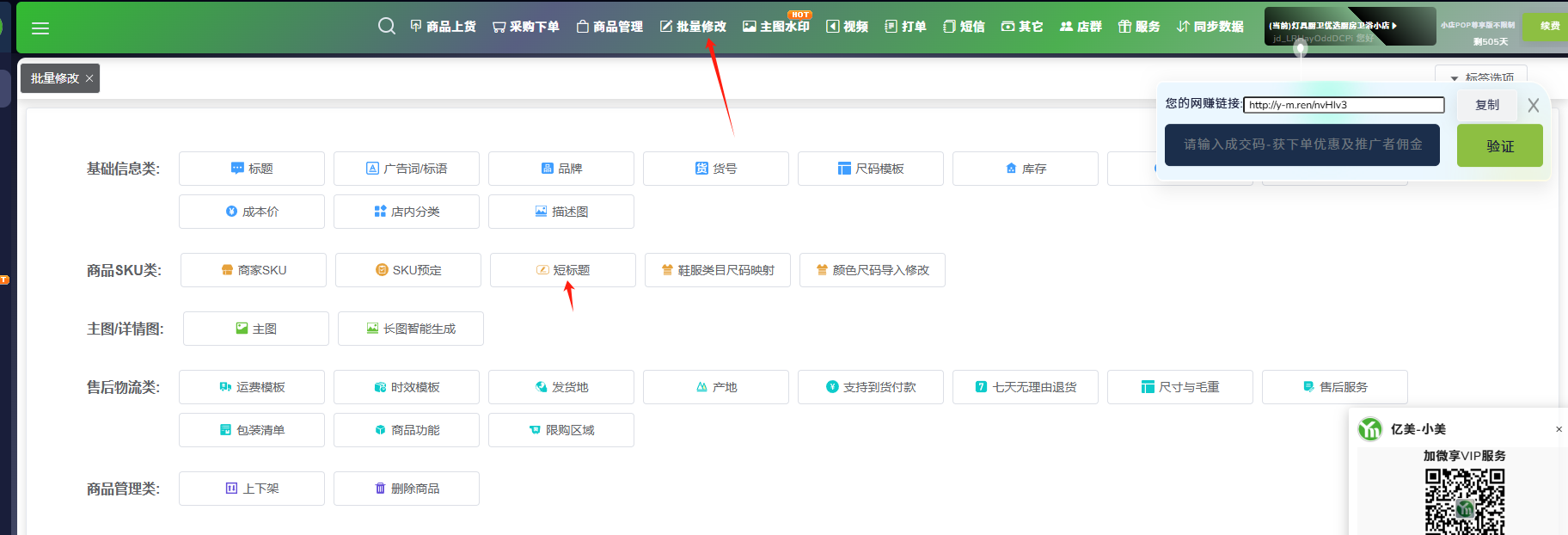Click the 成本价 cost price button
Screen dimensions: 1568x535
[x=252, y=212]
